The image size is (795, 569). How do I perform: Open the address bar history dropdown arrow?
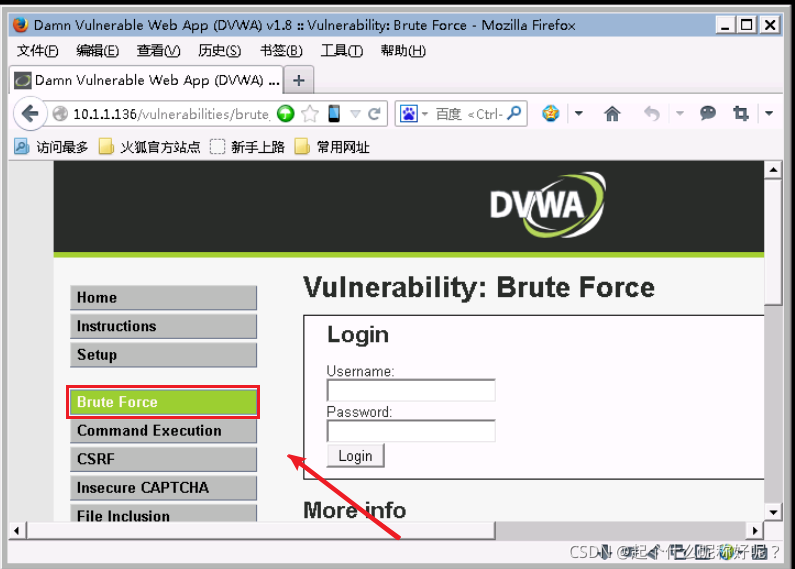click(x=355, y=114)
